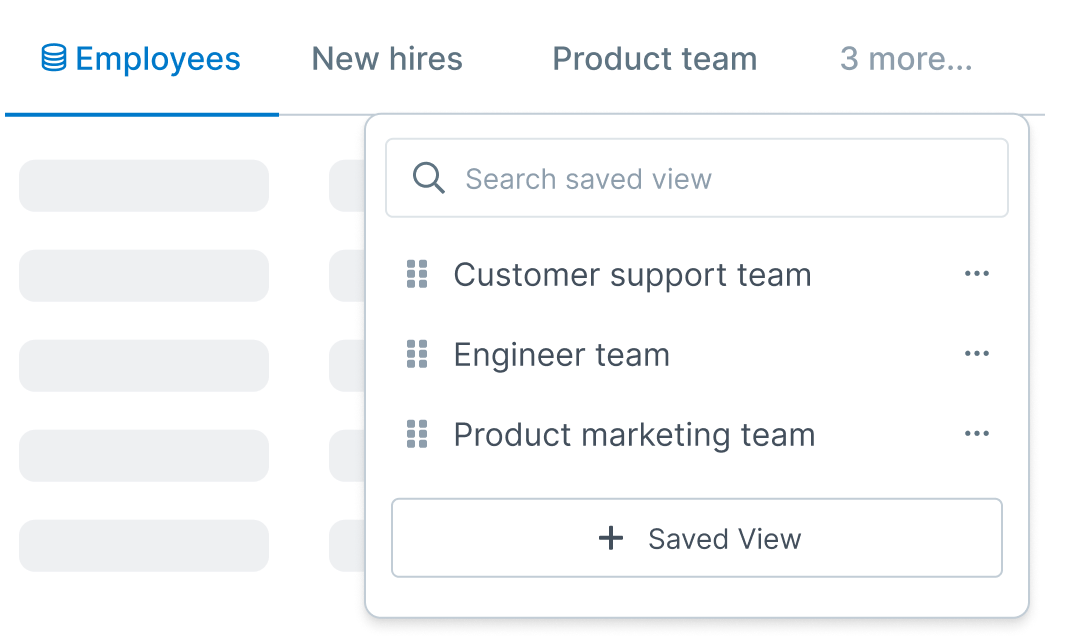
Task: Click the magnifier icon in search field
Action: tap(429, 178)
